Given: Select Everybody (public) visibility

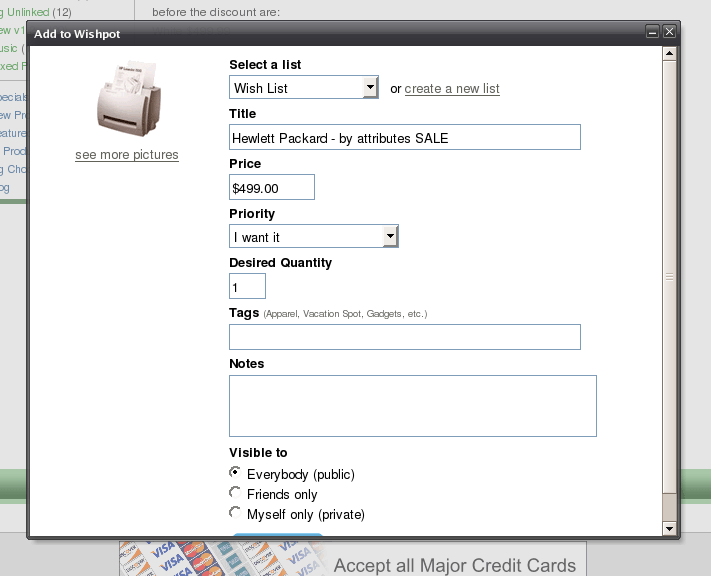Looking at the screenshot, I should (235, 473).
